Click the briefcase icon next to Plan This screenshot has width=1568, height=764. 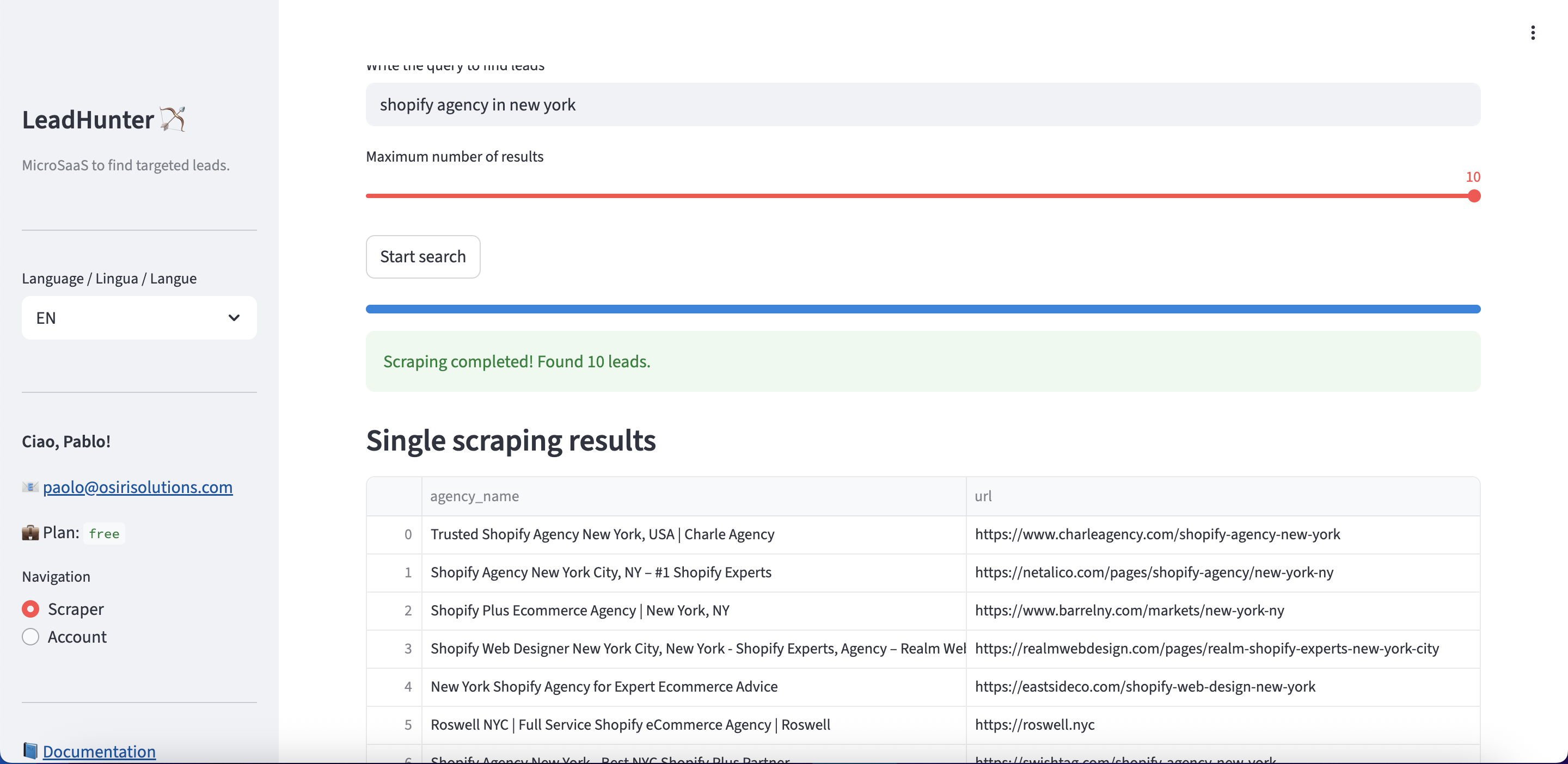pos(30,533)
